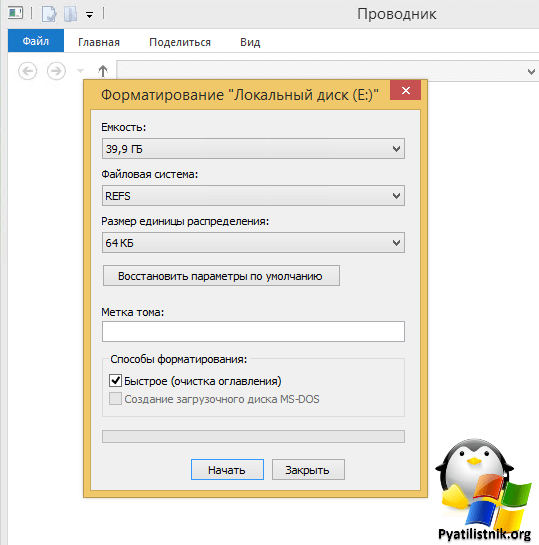The height and width of the screenshot is (545, 539).
Task: Go up one folder level arrow
Action: pyautogui.click(x=103, y=71)
